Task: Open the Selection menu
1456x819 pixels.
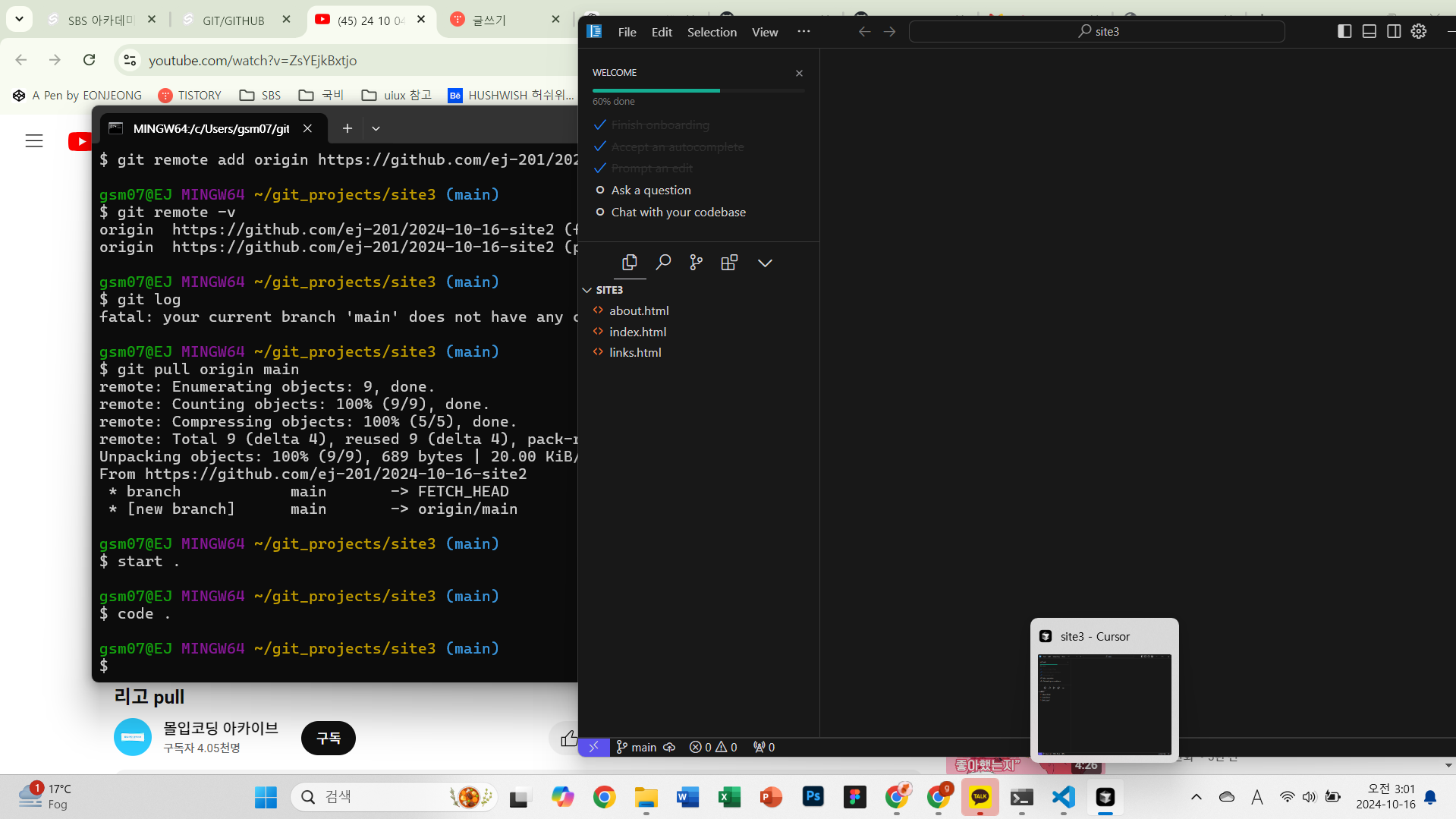Action: (x=712, y=32)
